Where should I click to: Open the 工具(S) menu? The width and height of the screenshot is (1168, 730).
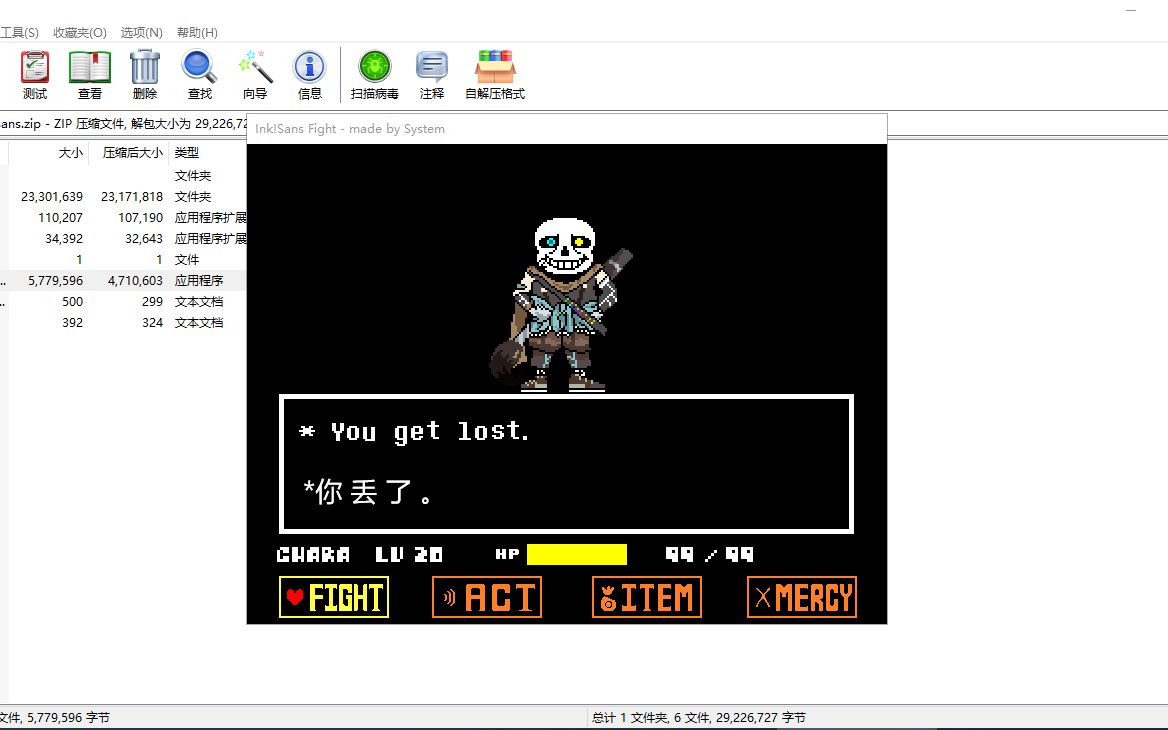click(21, 32)
